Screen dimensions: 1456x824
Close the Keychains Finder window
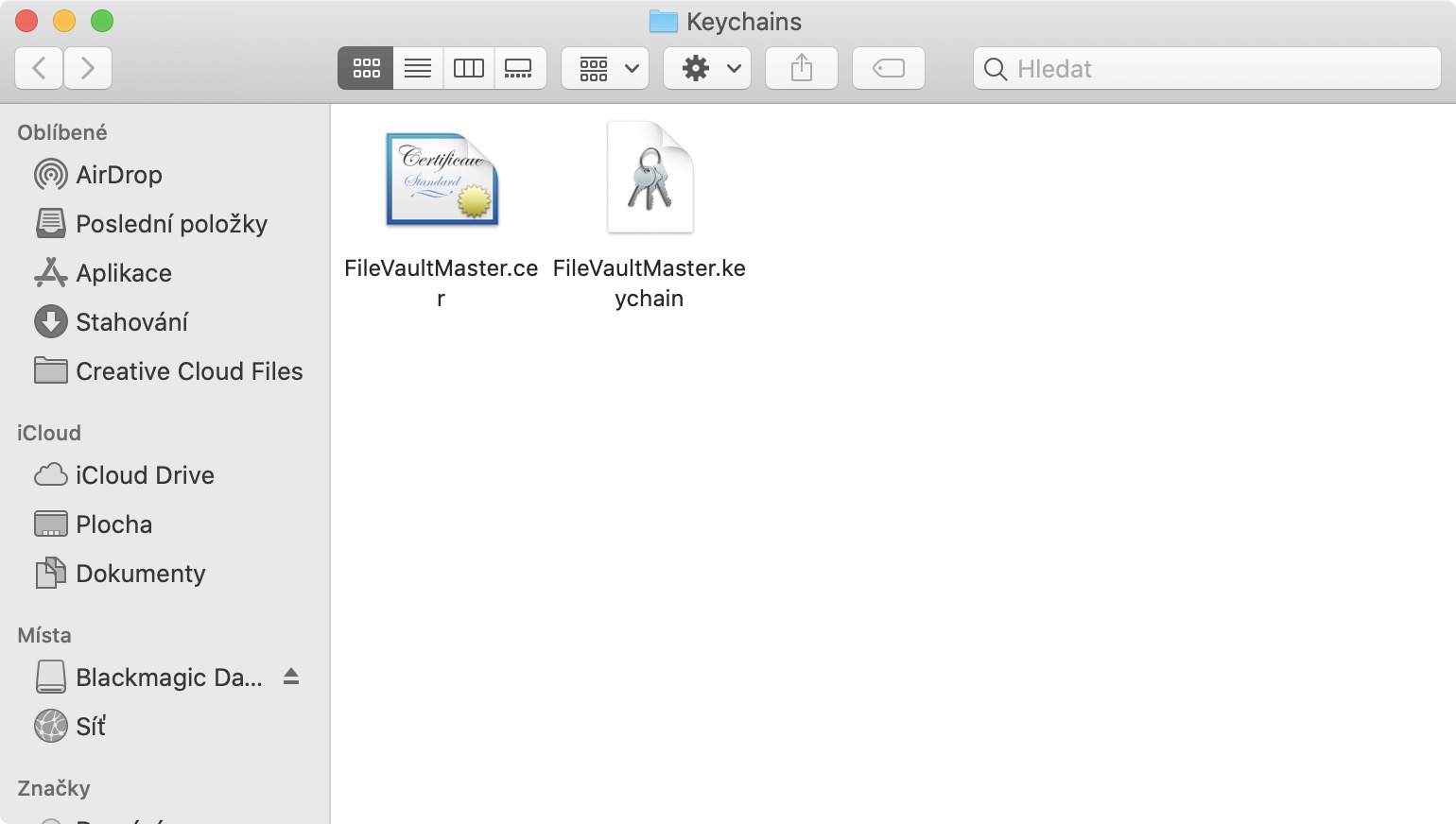coord(26,21)
